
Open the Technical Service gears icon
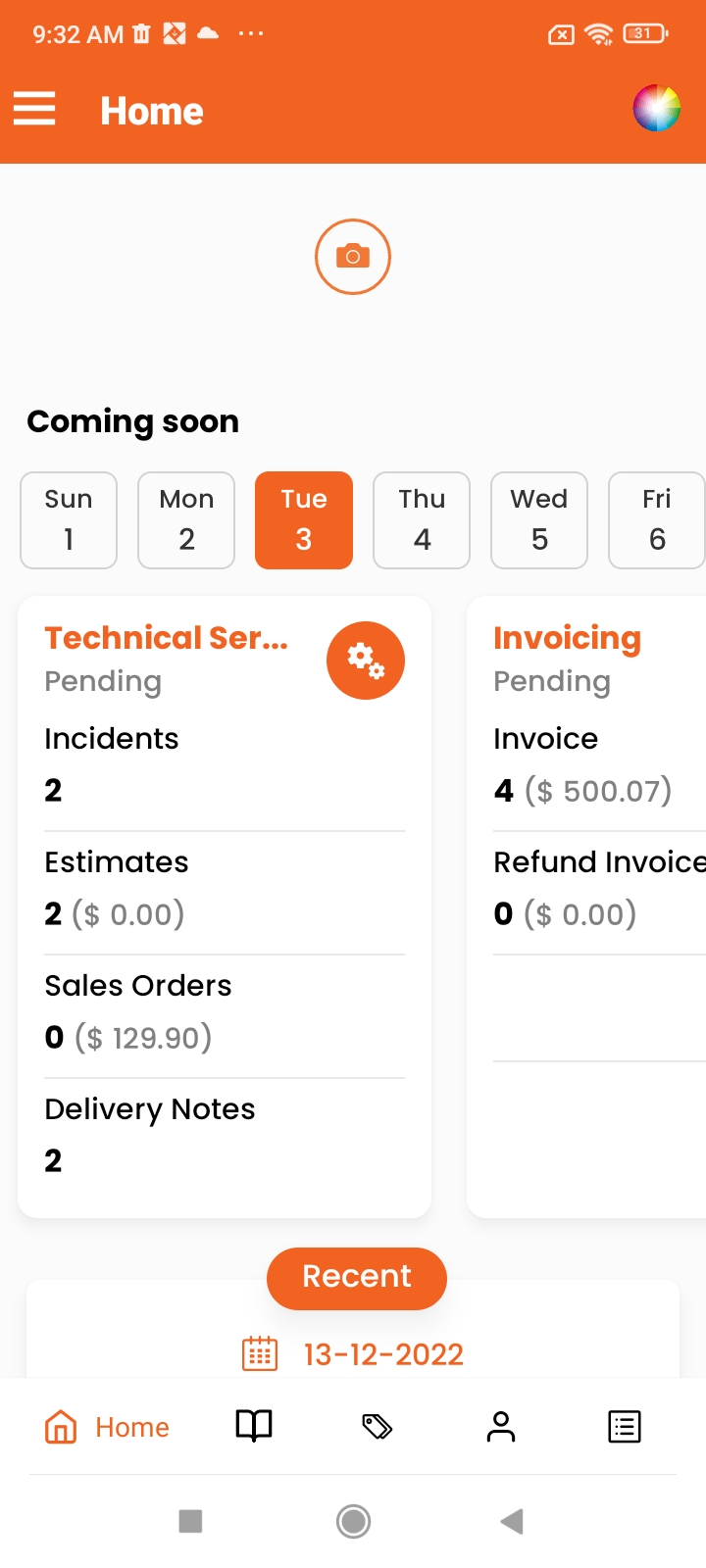[365, 661]
